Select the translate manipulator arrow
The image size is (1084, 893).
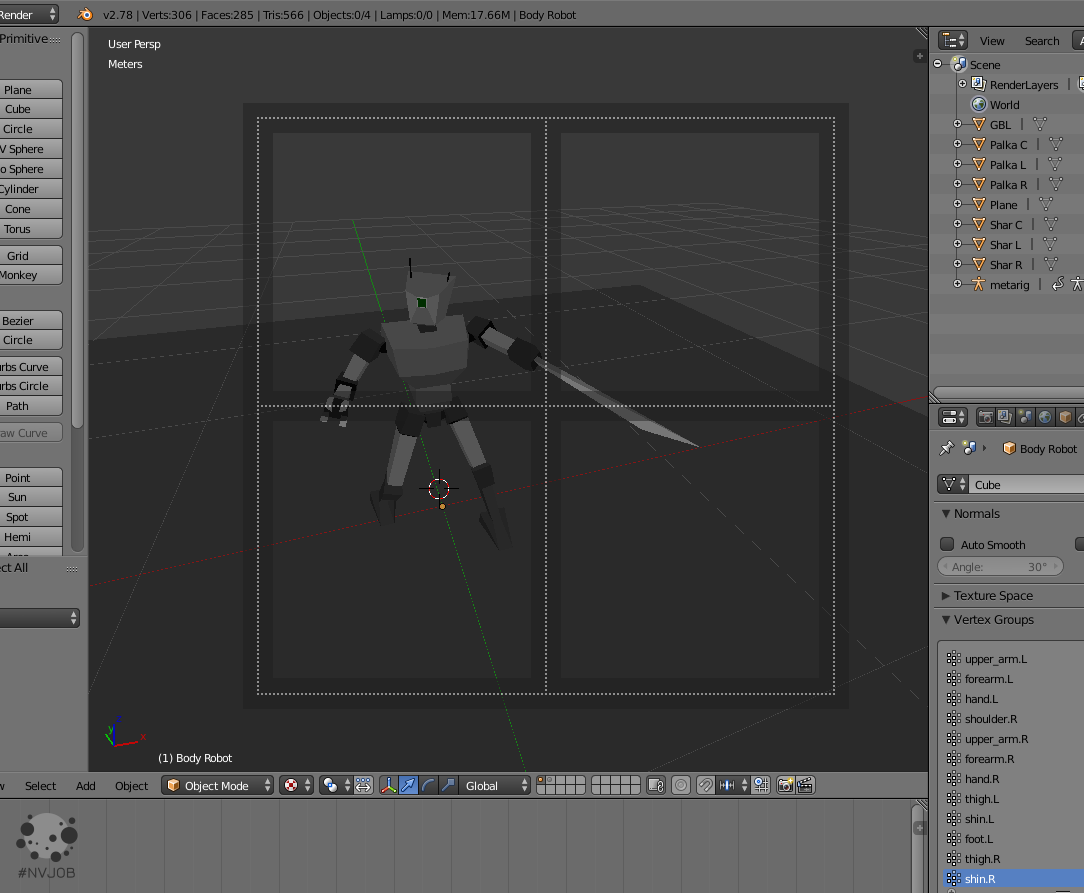click(x=409, y=785)
